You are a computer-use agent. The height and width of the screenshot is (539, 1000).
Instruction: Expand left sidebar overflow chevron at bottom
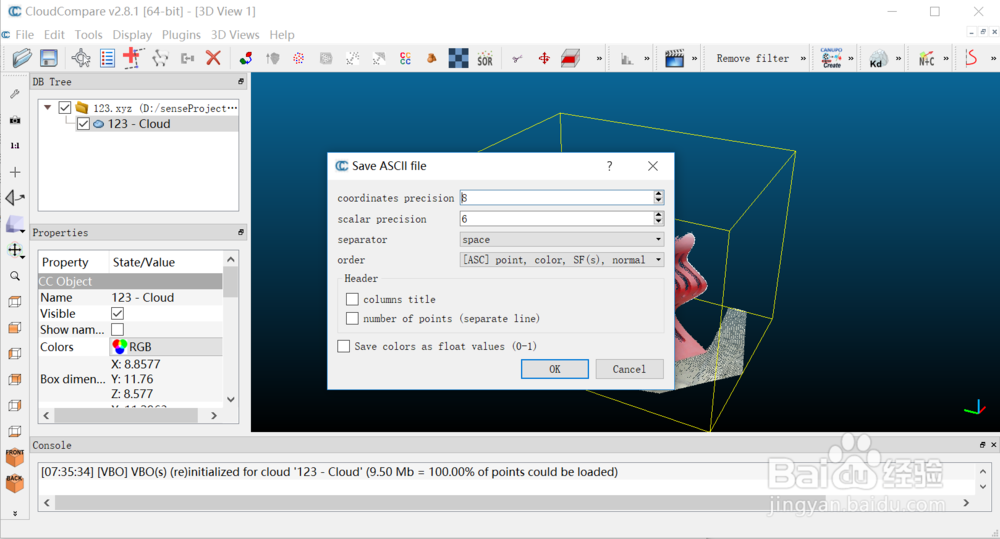pyautogui.click(x=15, y=513)
